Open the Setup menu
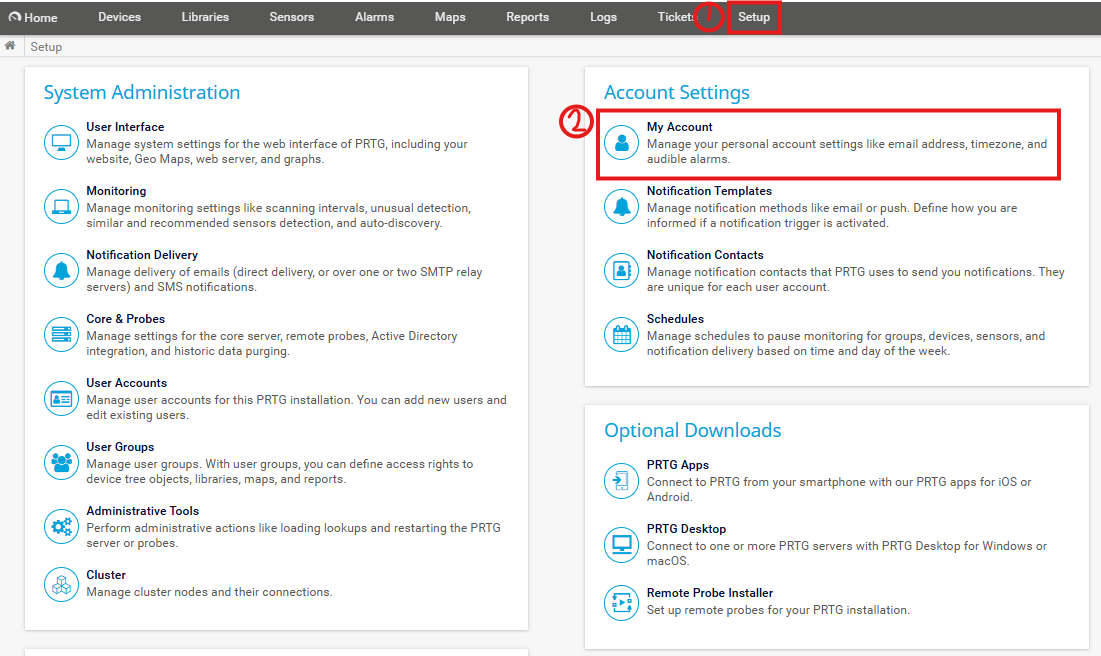The width and height of the screenshot is (1101, 656). coord(754,17)
